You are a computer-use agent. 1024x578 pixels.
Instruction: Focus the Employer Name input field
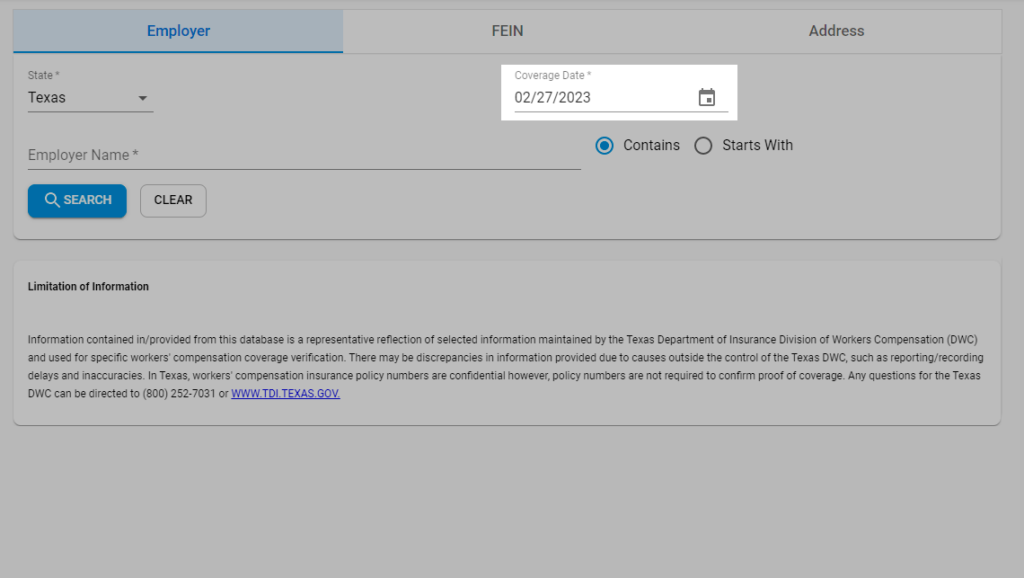pos(304,155)
